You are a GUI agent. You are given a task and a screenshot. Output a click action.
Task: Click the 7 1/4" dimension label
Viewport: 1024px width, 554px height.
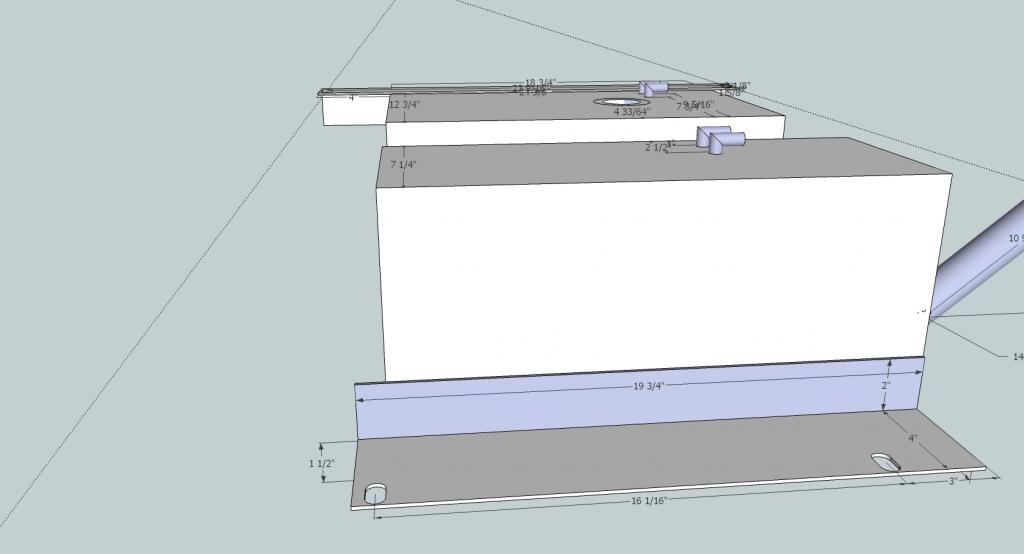coord(401,164)
